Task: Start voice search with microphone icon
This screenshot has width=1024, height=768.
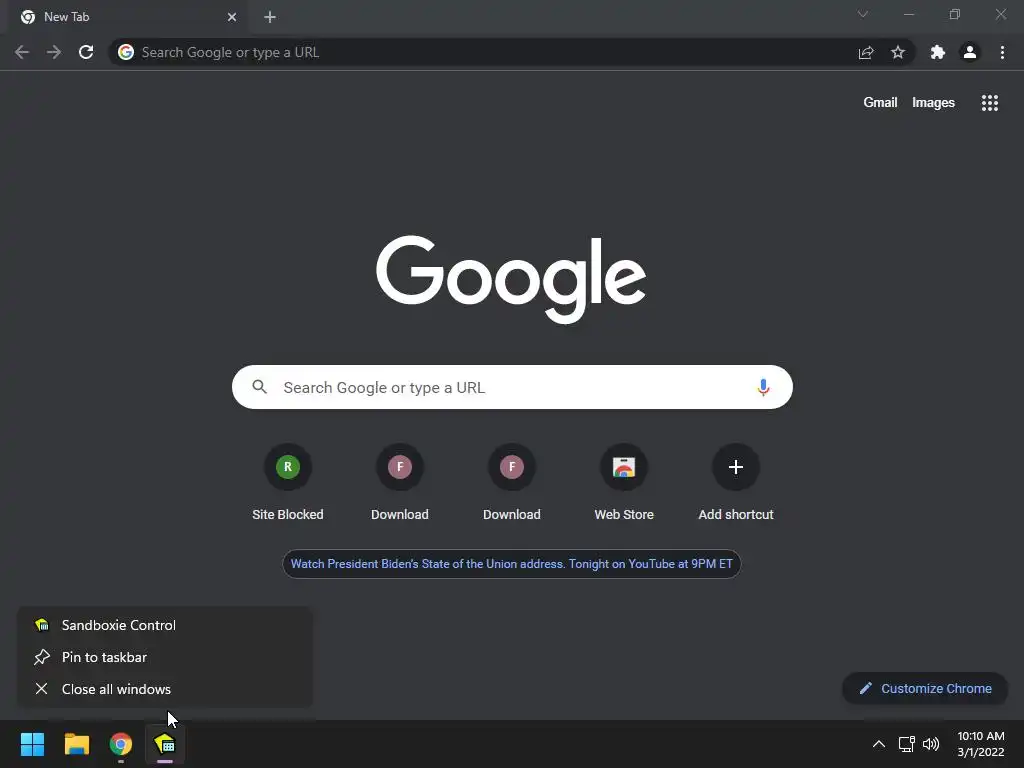Action: point(763,387)
